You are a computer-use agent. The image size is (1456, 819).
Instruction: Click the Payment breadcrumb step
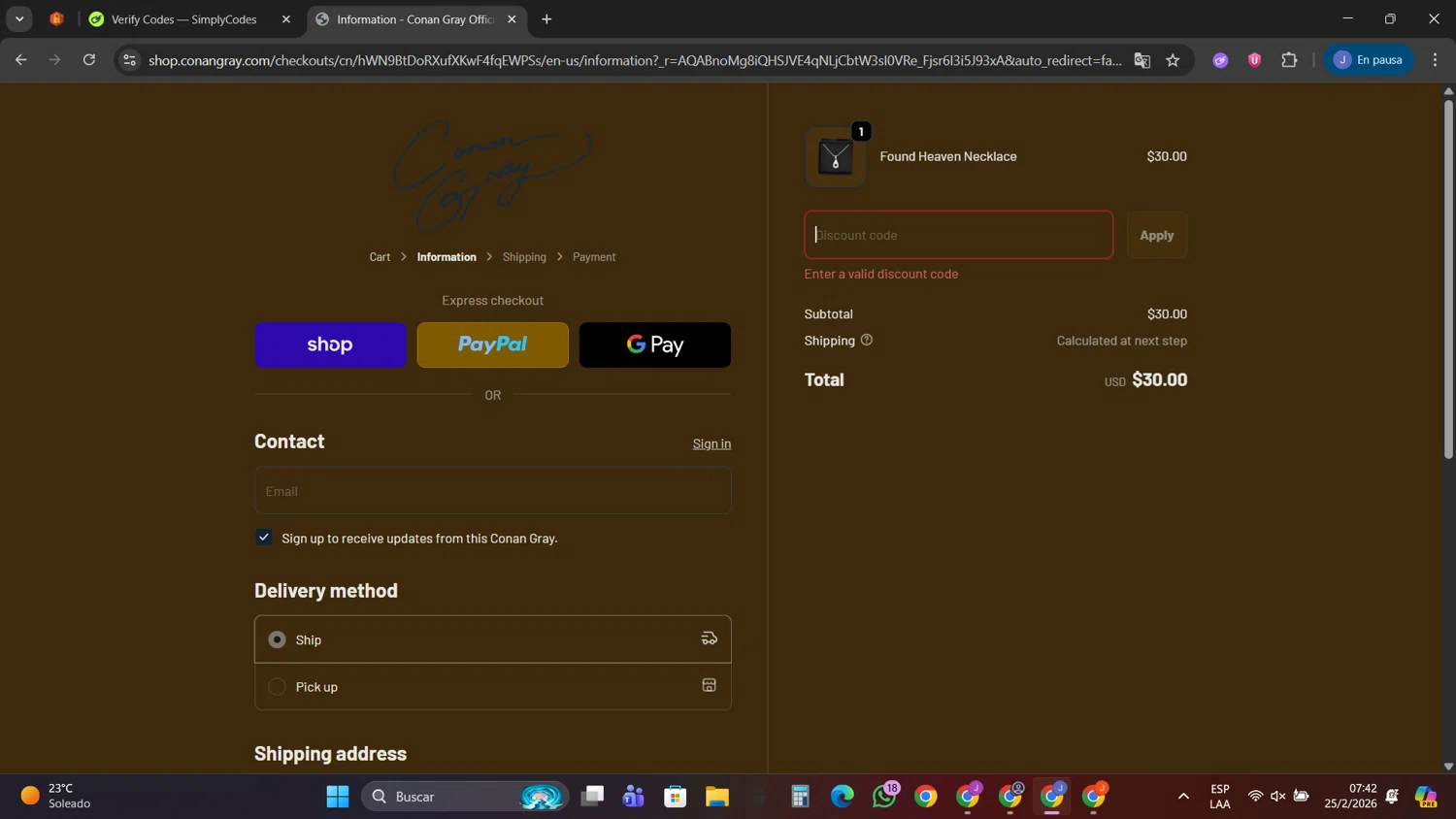(594, 257)
